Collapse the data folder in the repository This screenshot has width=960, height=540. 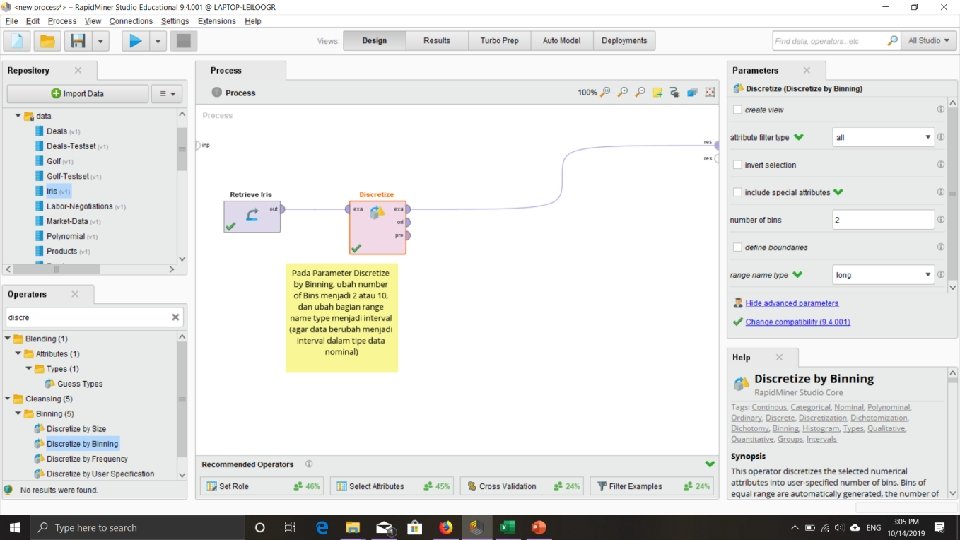[x=18, y=116]
